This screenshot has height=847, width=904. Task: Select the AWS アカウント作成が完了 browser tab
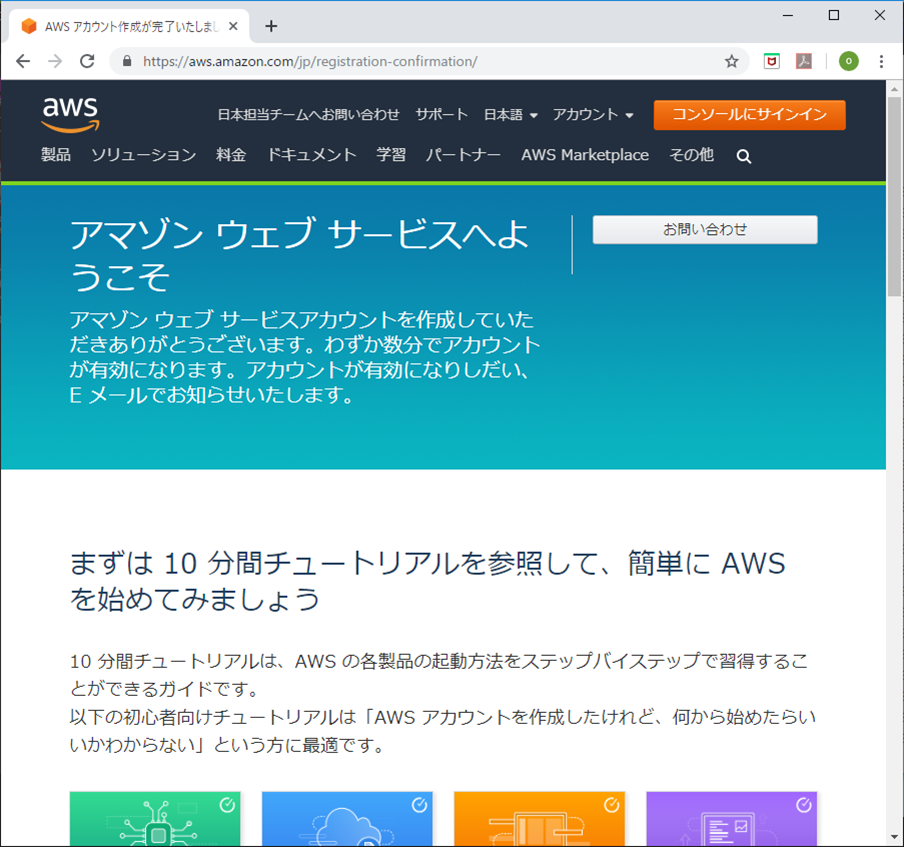(x=130, y=26)
